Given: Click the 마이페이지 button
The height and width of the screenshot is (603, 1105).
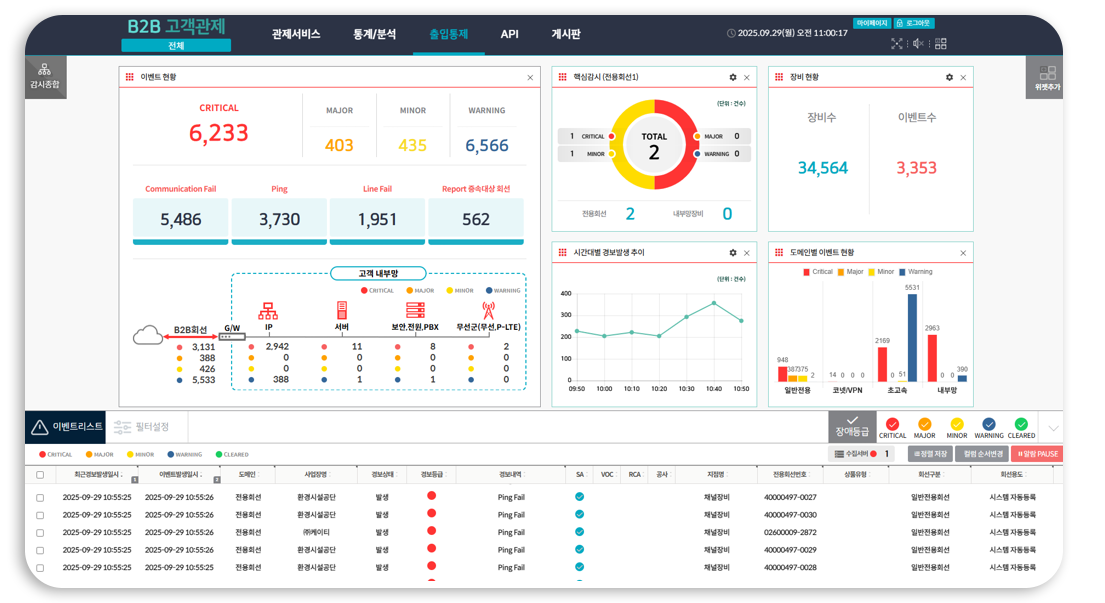Looking at the screenshot, I should 872,23.
